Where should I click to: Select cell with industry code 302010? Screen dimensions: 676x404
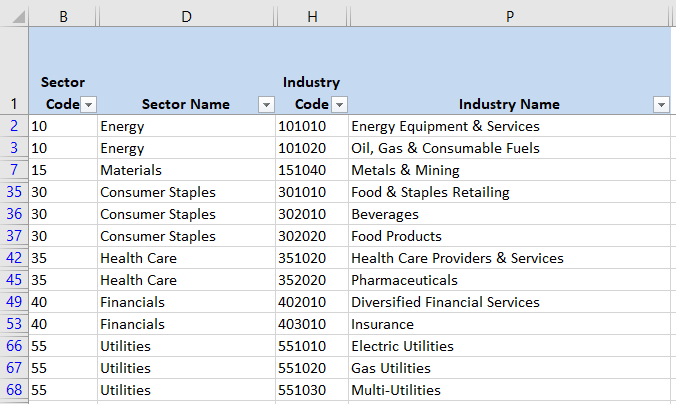tap(312, 214)
